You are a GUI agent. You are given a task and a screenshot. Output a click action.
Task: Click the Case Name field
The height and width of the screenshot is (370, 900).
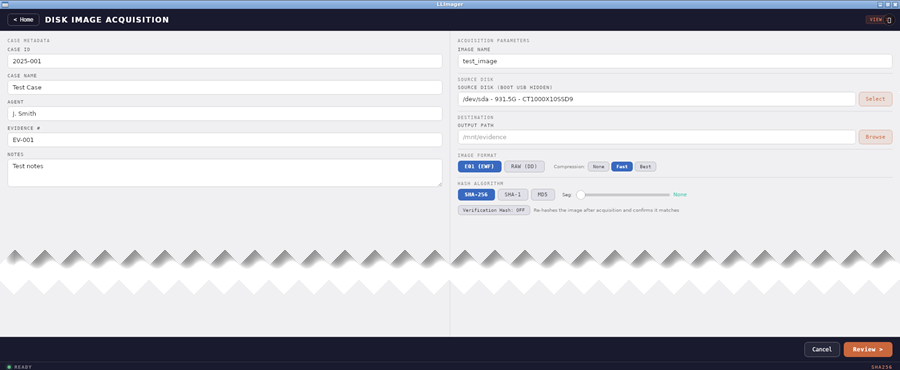pos(224,88)
